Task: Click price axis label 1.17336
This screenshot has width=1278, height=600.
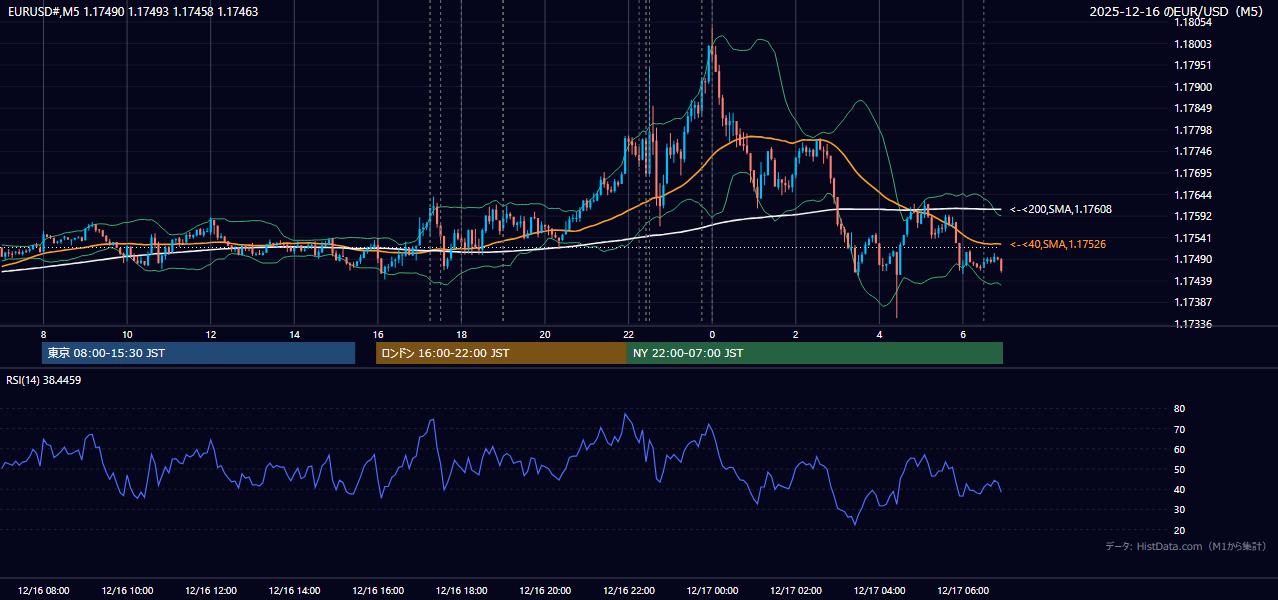Action: [x=1193, y=324]
